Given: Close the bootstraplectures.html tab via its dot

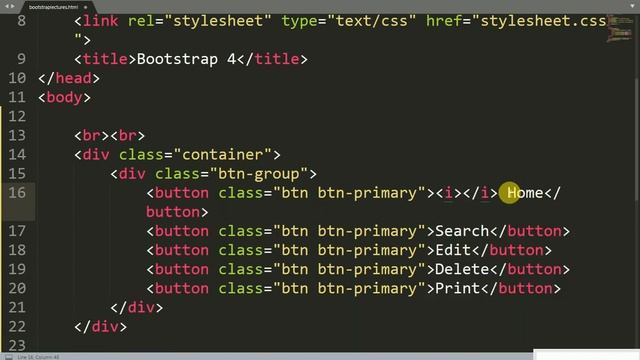Looking at the screenshot, I should pyautogui.click(x=85, y=7).
